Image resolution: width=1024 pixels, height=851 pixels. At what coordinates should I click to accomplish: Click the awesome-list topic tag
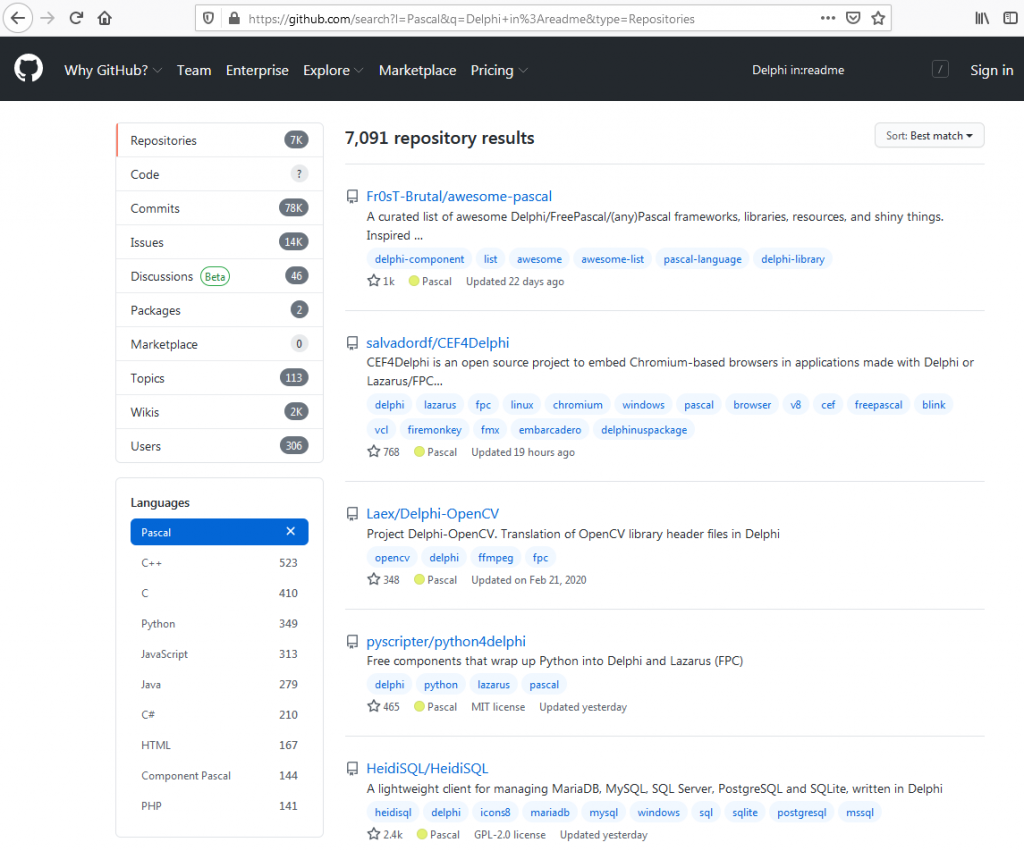pyautogui.click(x=613, y=259)
